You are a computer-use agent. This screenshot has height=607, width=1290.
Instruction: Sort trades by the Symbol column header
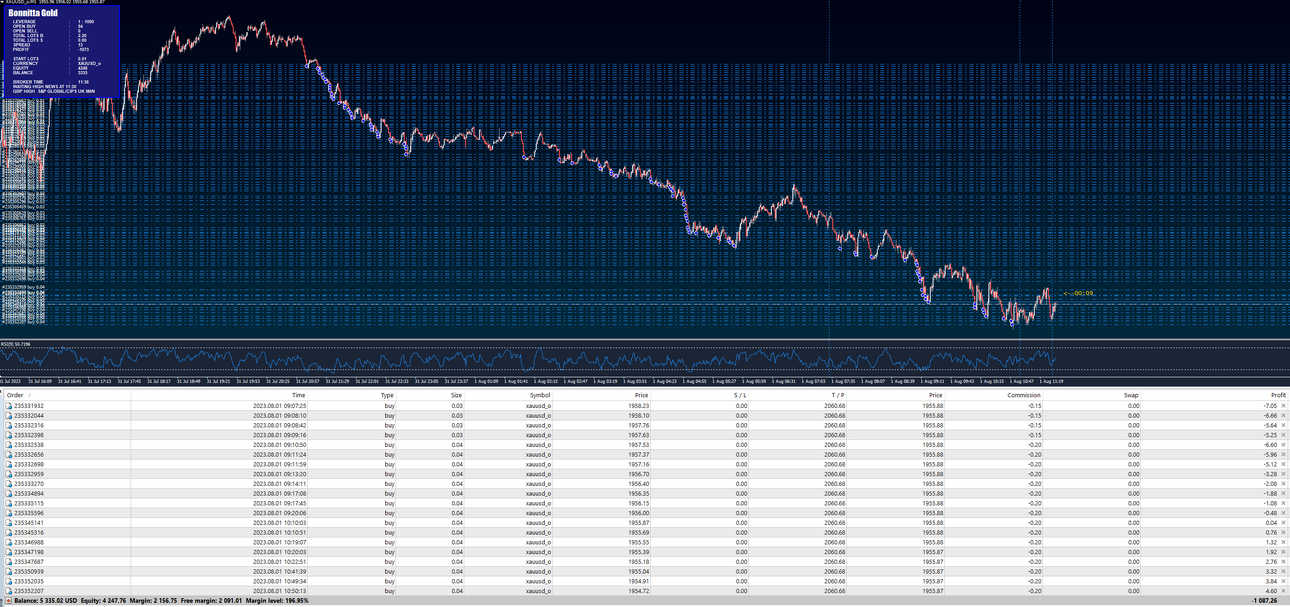(x=539, y=395)
